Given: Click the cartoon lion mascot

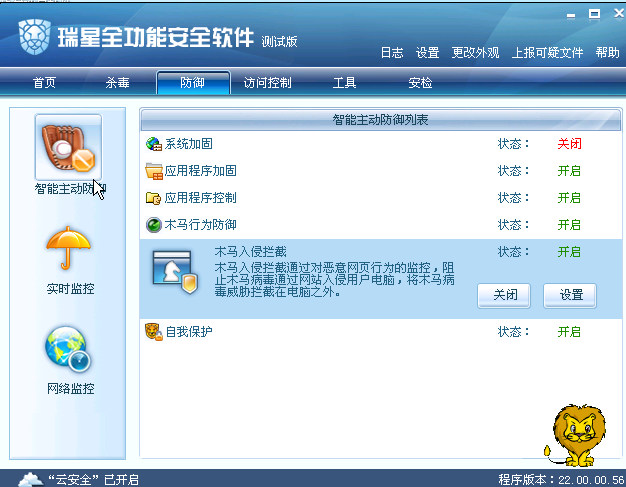Looking at the screenshot, I should click(575, 436).
